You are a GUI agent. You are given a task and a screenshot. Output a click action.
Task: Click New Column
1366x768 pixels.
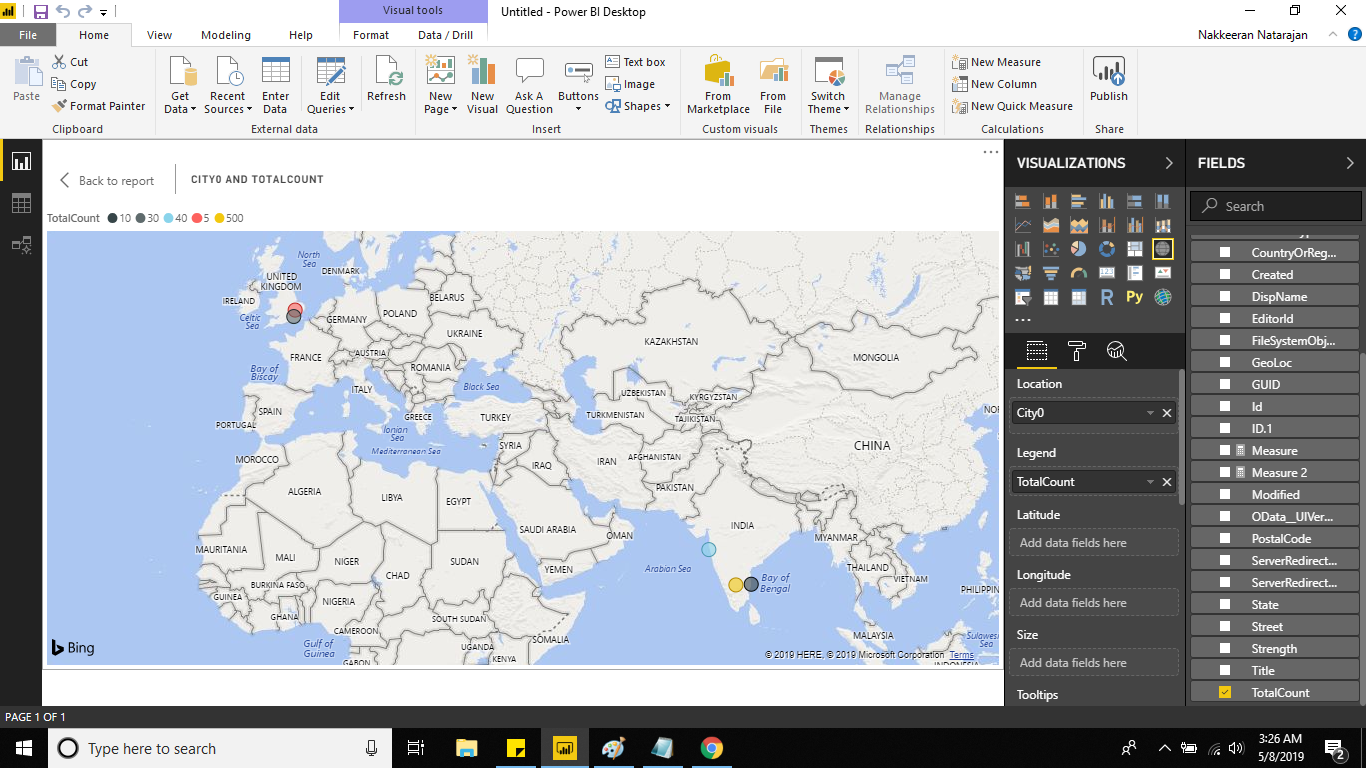pos(994,84)
